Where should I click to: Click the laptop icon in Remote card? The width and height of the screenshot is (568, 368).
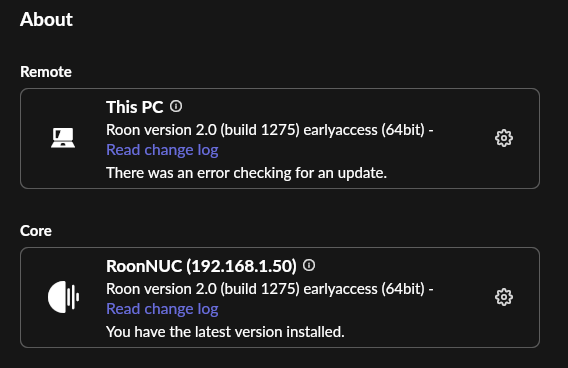63,138
